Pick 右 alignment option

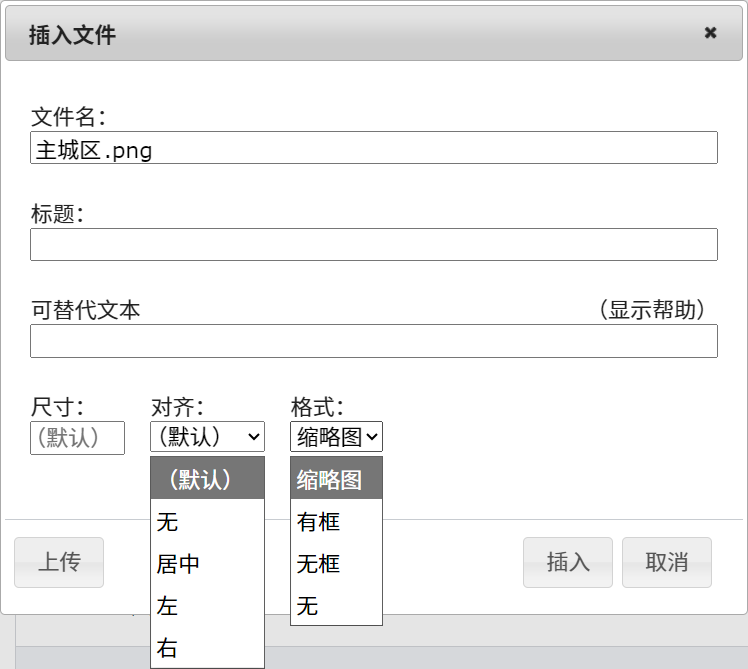point(207,648)
